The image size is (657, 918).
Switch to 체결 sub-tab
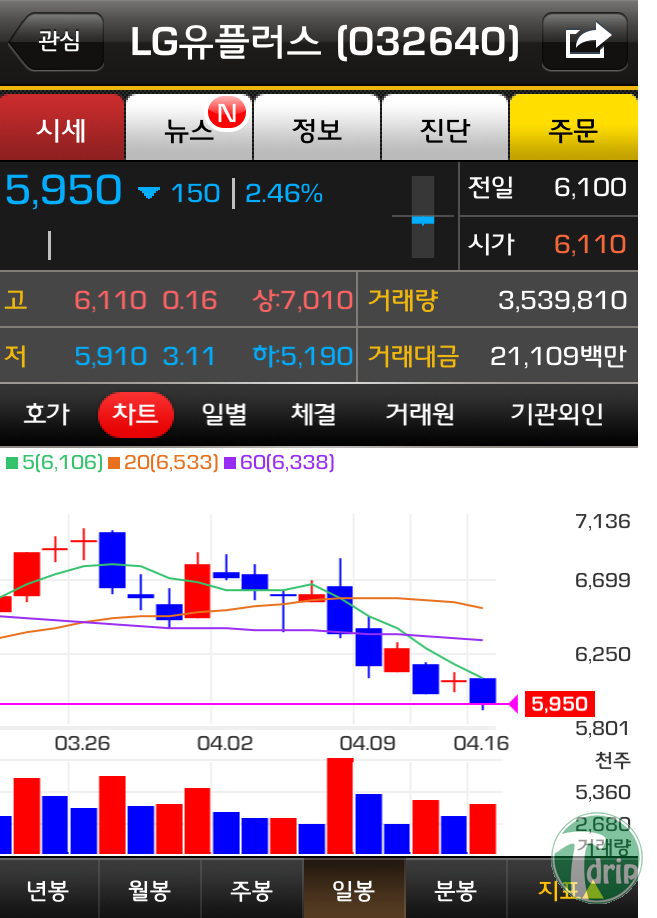pyautogui.click(x=314, y=414)
